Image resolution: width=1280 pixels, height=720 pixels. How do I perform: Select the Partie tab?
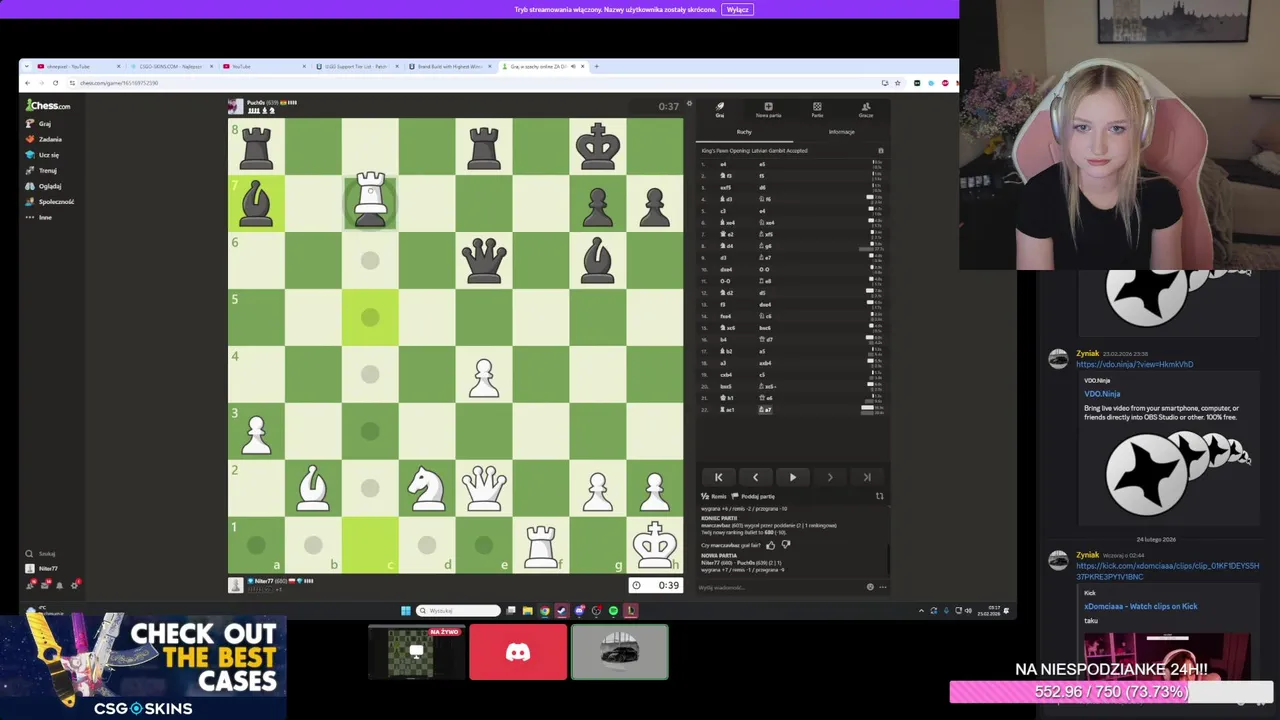tap(817, 109)
